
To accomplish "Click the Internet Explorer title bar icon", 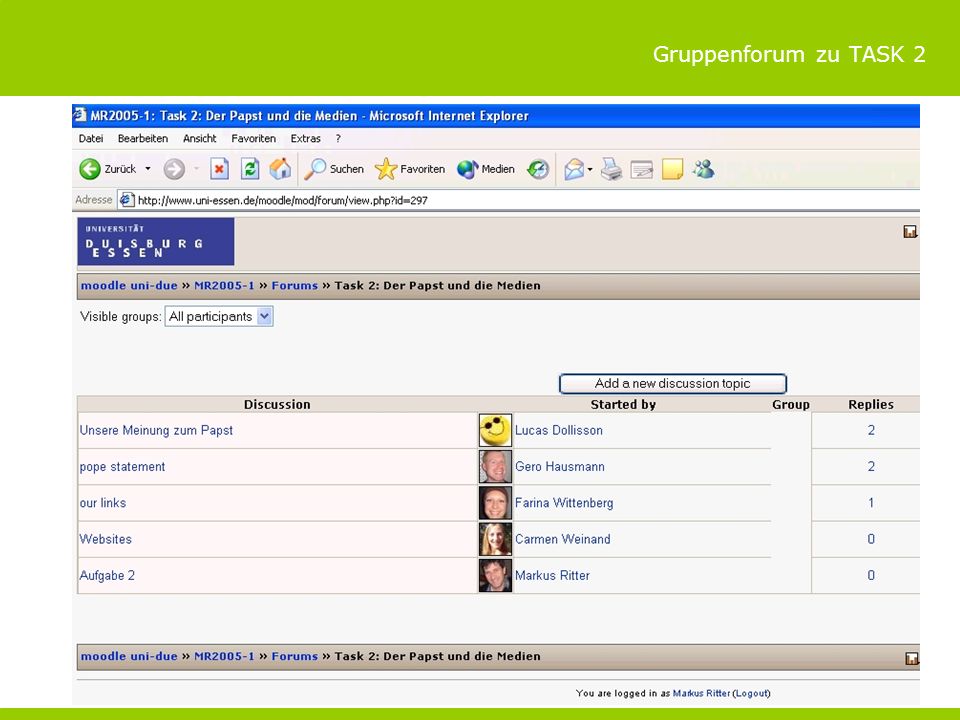I will [80, 114].
